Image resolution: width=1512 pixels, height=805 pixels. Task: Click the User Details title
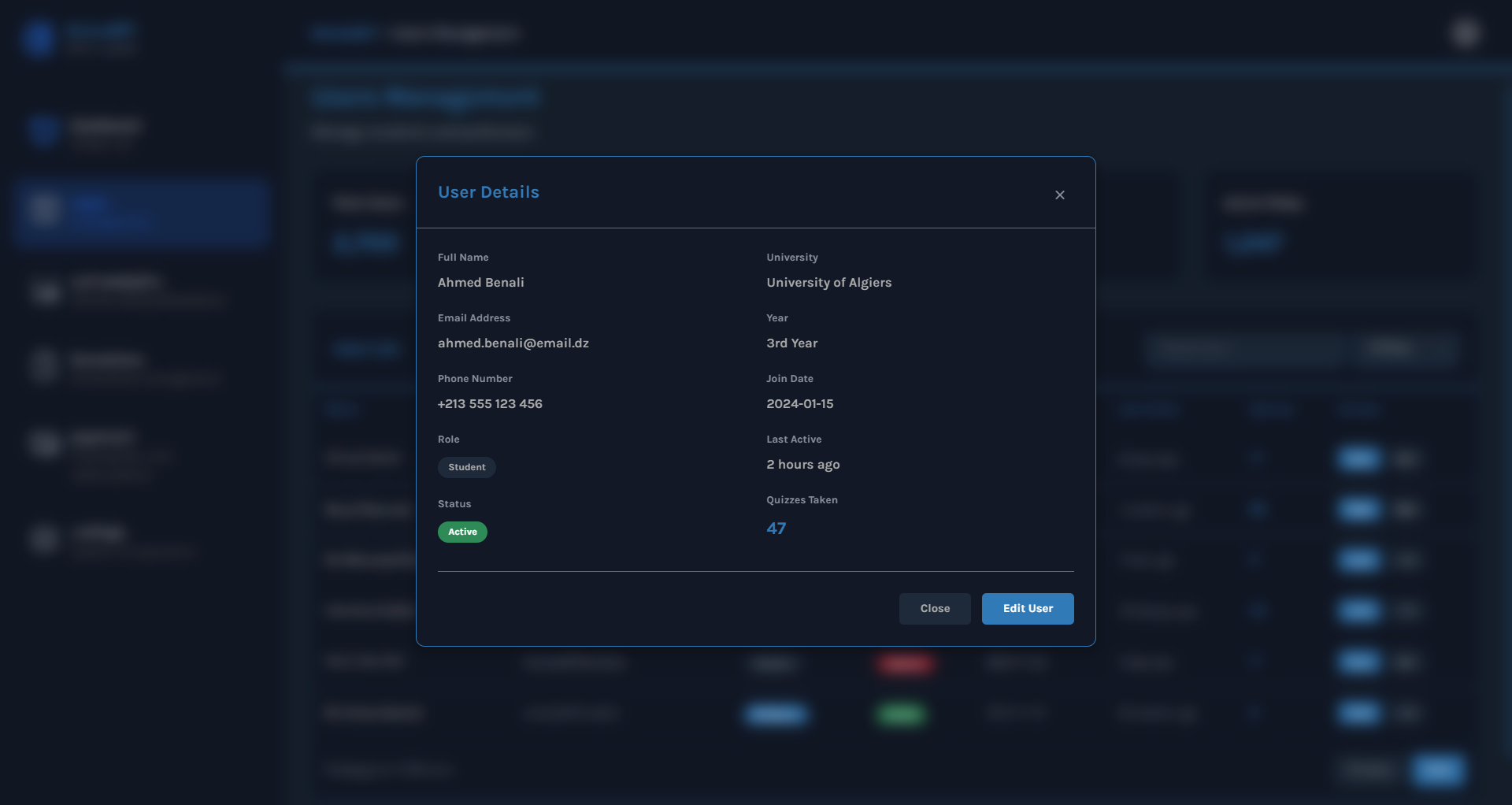click(x=489, y=192)
